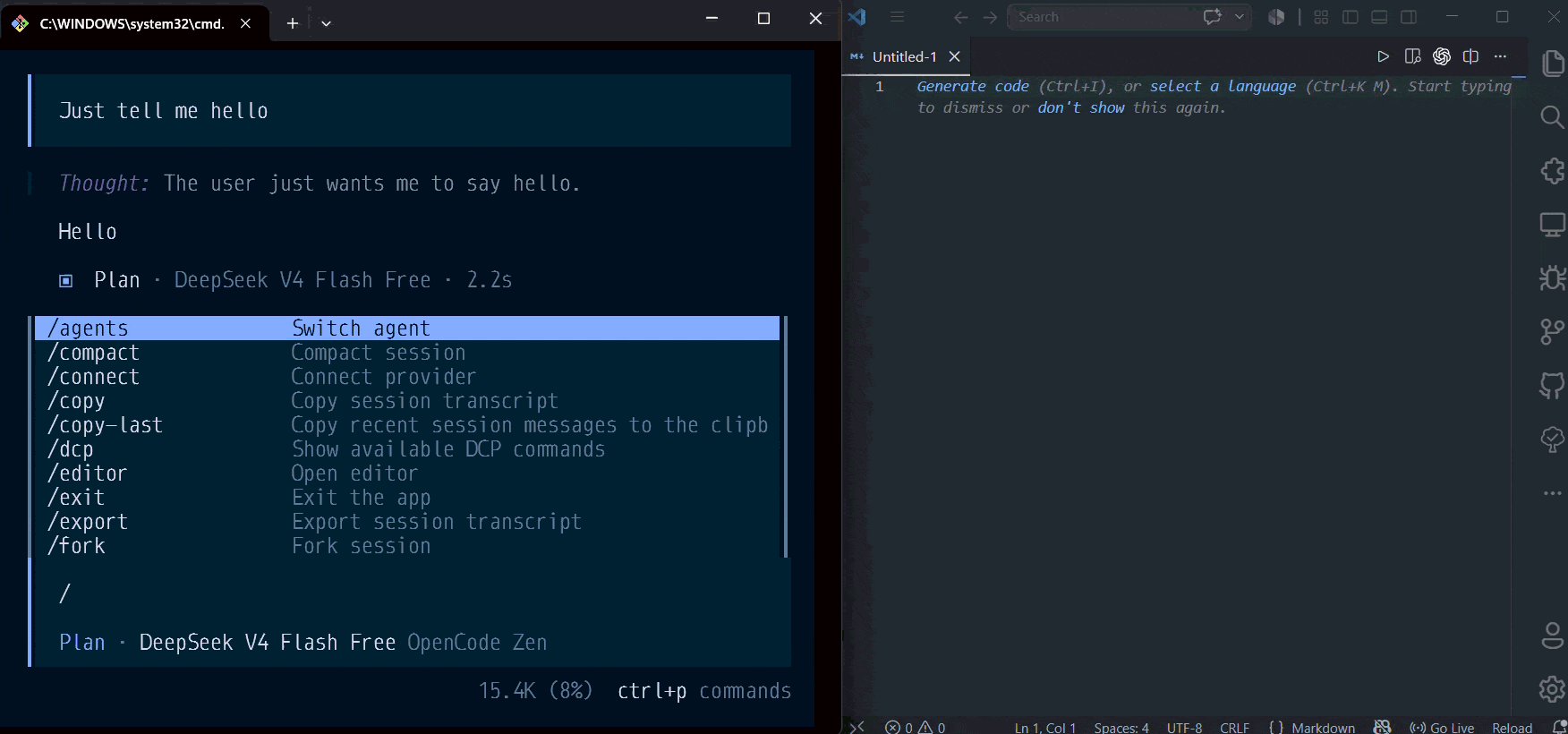Viewport: 1568px width, 734px height.
Task: Choose /exit Exit the app command
Action: [407, 498]
